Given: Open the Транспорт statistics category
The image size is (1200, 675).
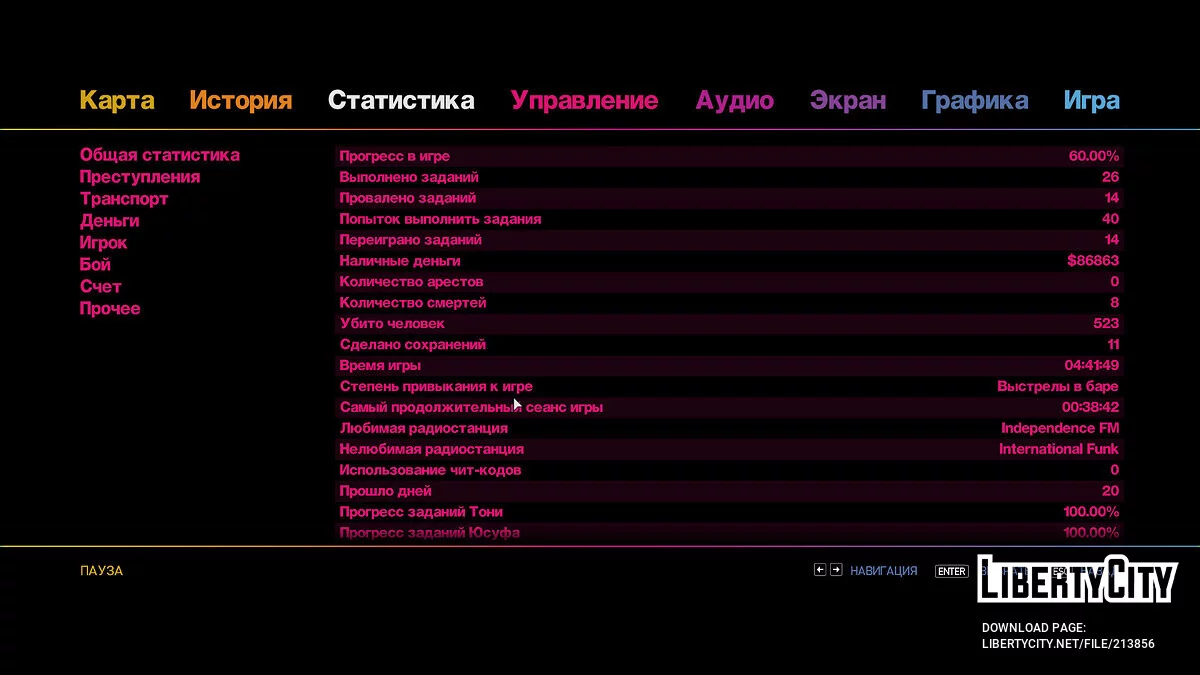Looking at the screenshot, I should [x=124, y=199].
